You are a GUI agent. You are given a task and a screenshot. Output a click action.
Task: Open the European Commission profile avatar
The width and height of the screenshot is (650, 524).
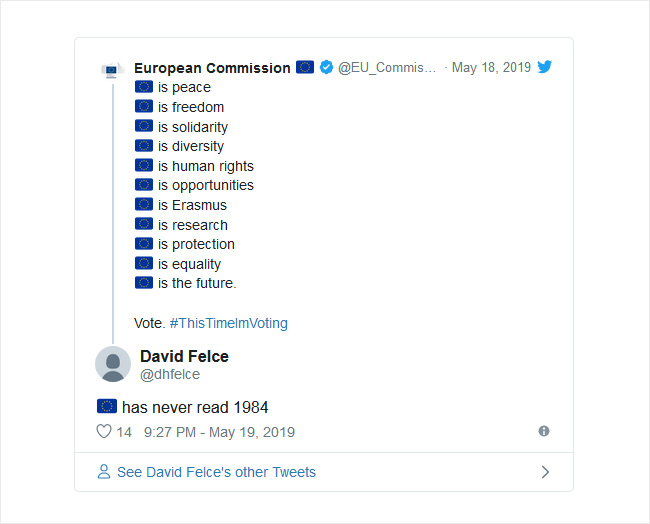click(x=112, y=70)
